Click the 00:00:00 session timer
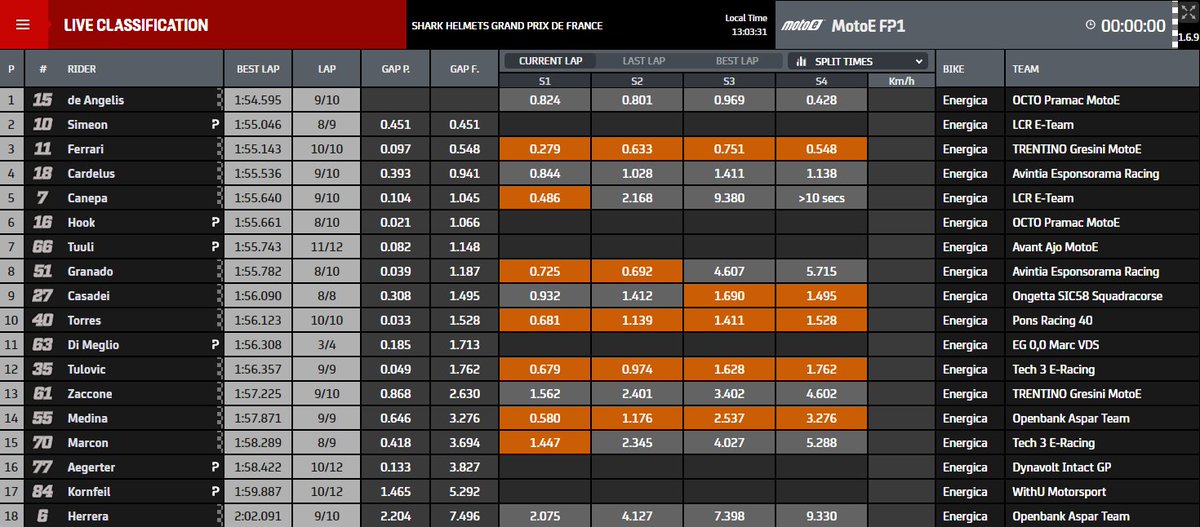 pos(1133,27)
